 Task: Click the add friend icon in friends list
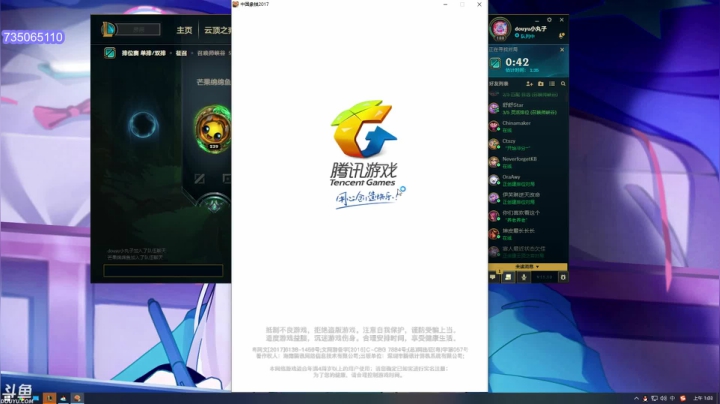[529, 84]
